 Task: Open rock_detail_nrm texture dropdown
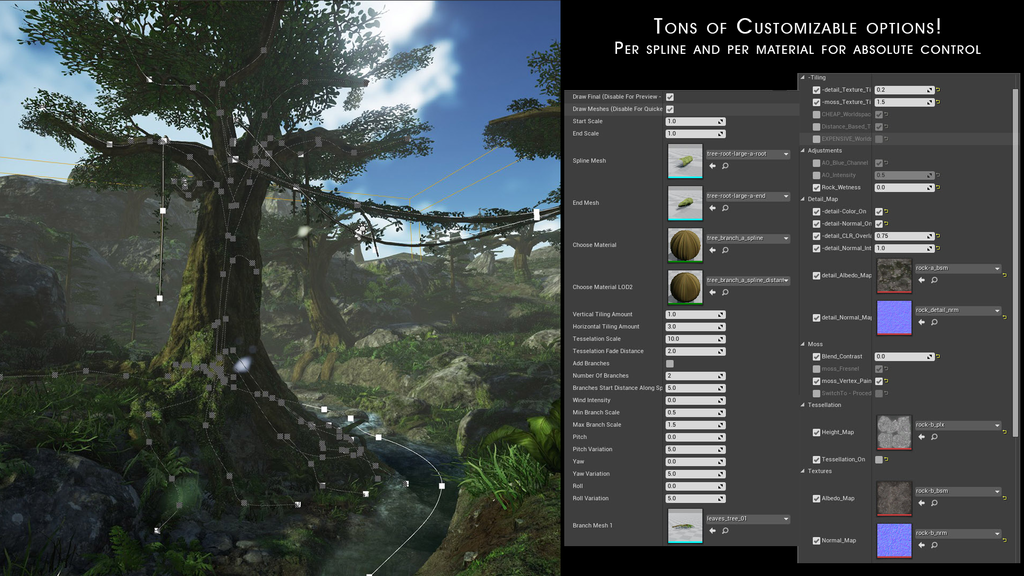click(x=958, y=310)
